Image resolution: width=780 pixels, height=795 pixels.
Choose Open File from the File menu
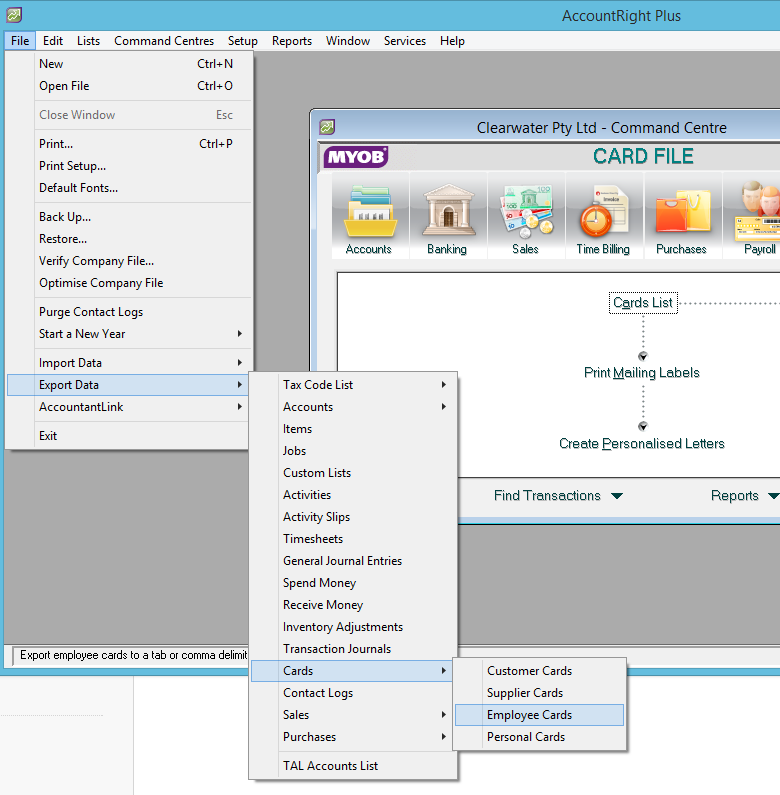click(x=129, y=86)
